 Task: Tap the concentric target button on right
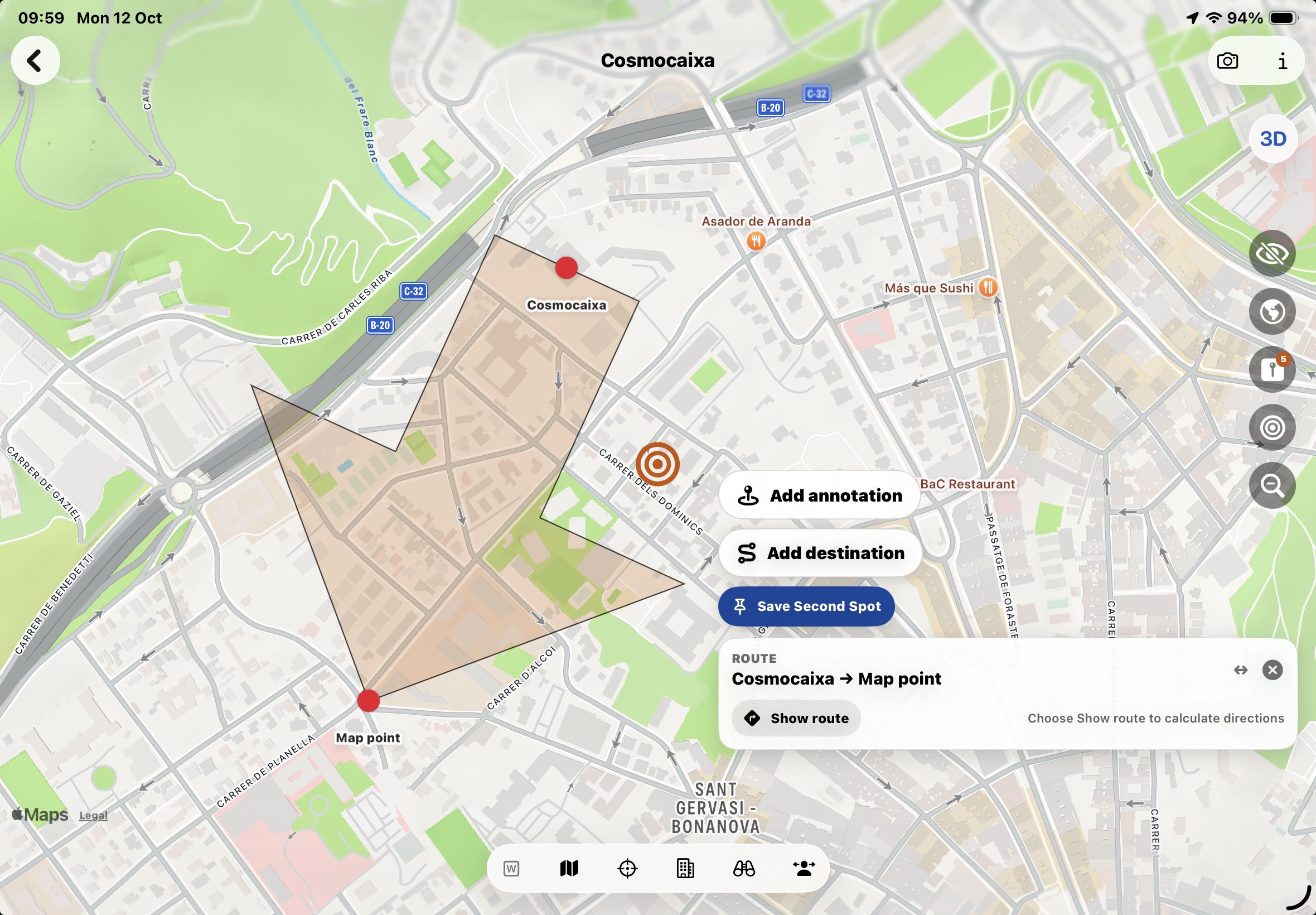[1272, 428]
